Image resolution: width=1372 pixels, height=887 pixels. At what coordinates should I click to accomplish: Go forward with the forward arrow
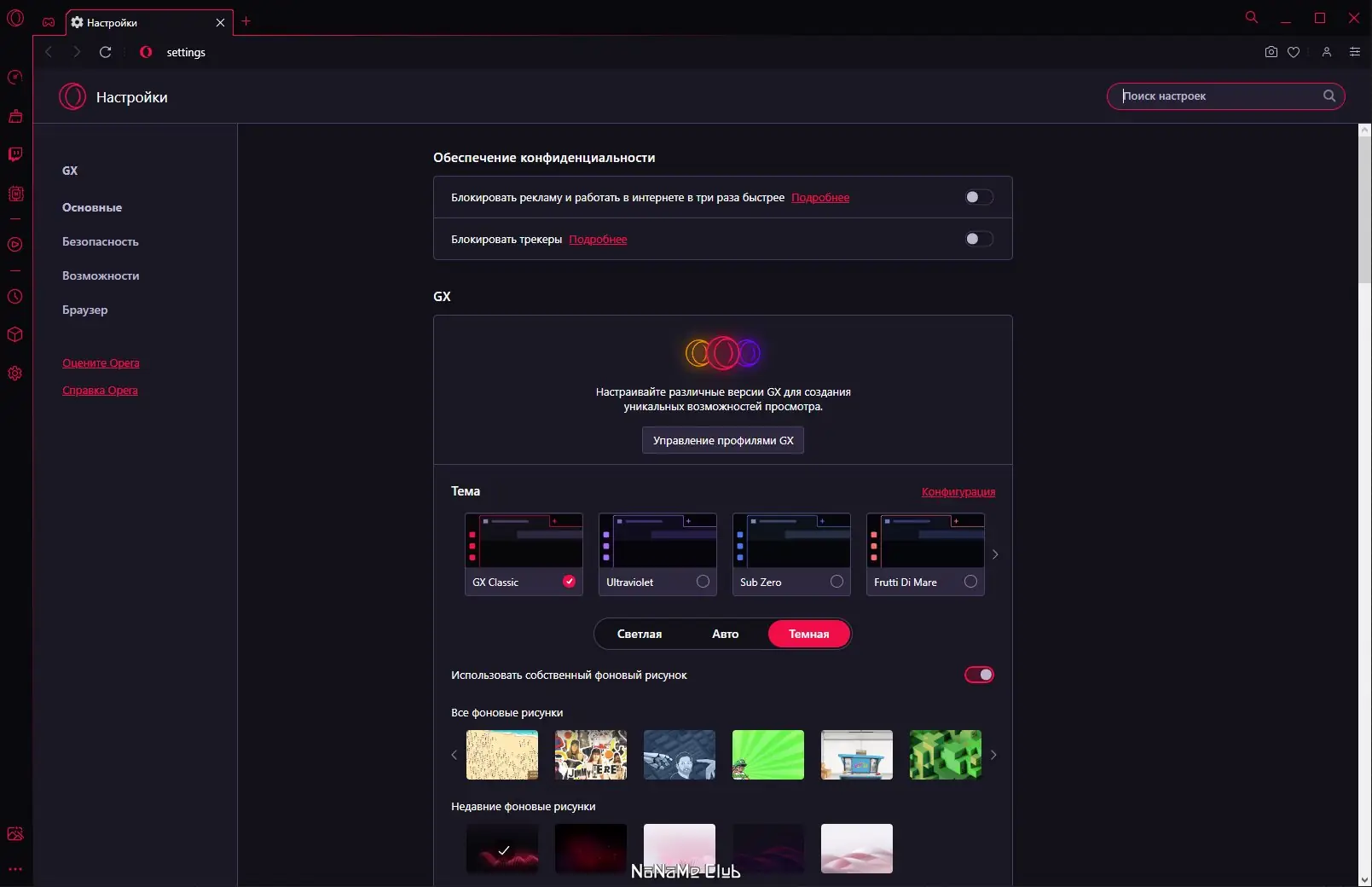tap(77, 52)
